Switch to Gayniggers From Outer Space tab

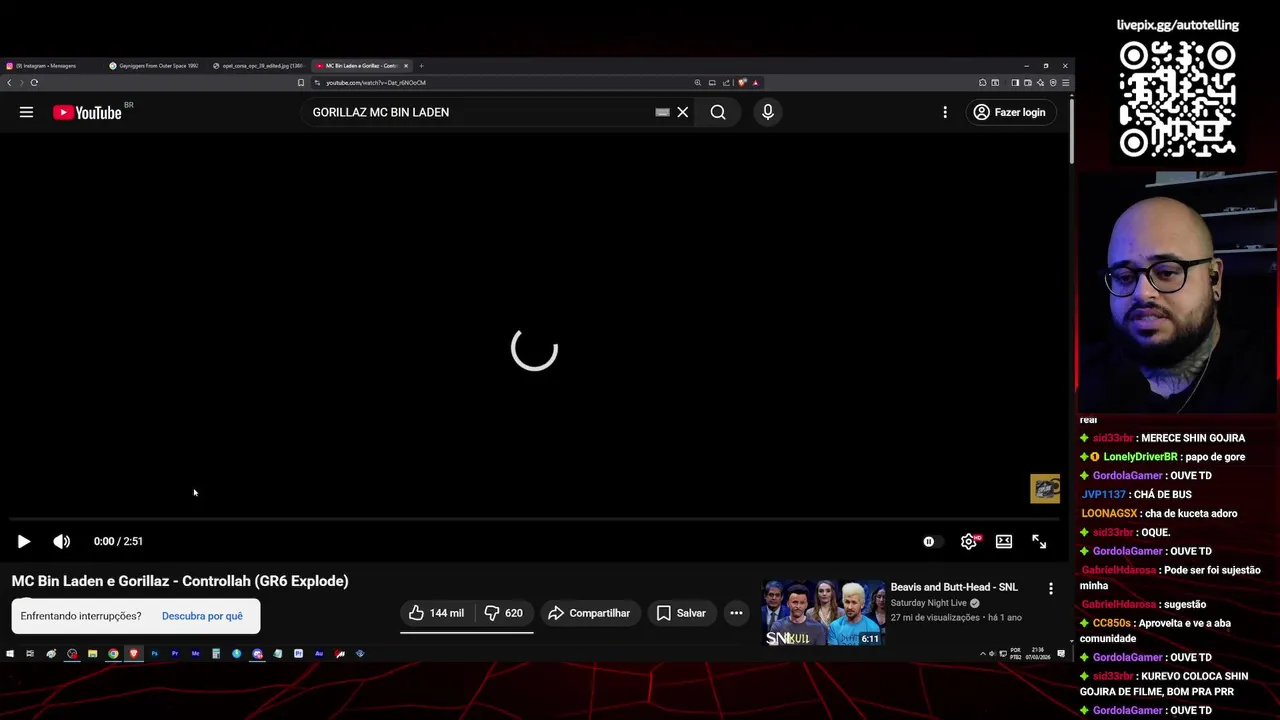(154, 66)
